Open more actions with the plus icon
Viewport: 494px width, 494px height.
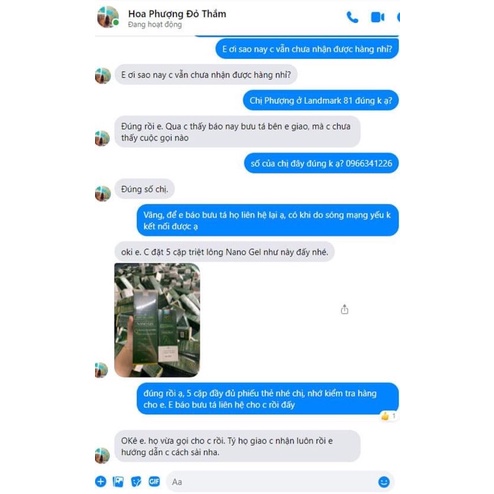pyautogui.click(x=101, y=481)
